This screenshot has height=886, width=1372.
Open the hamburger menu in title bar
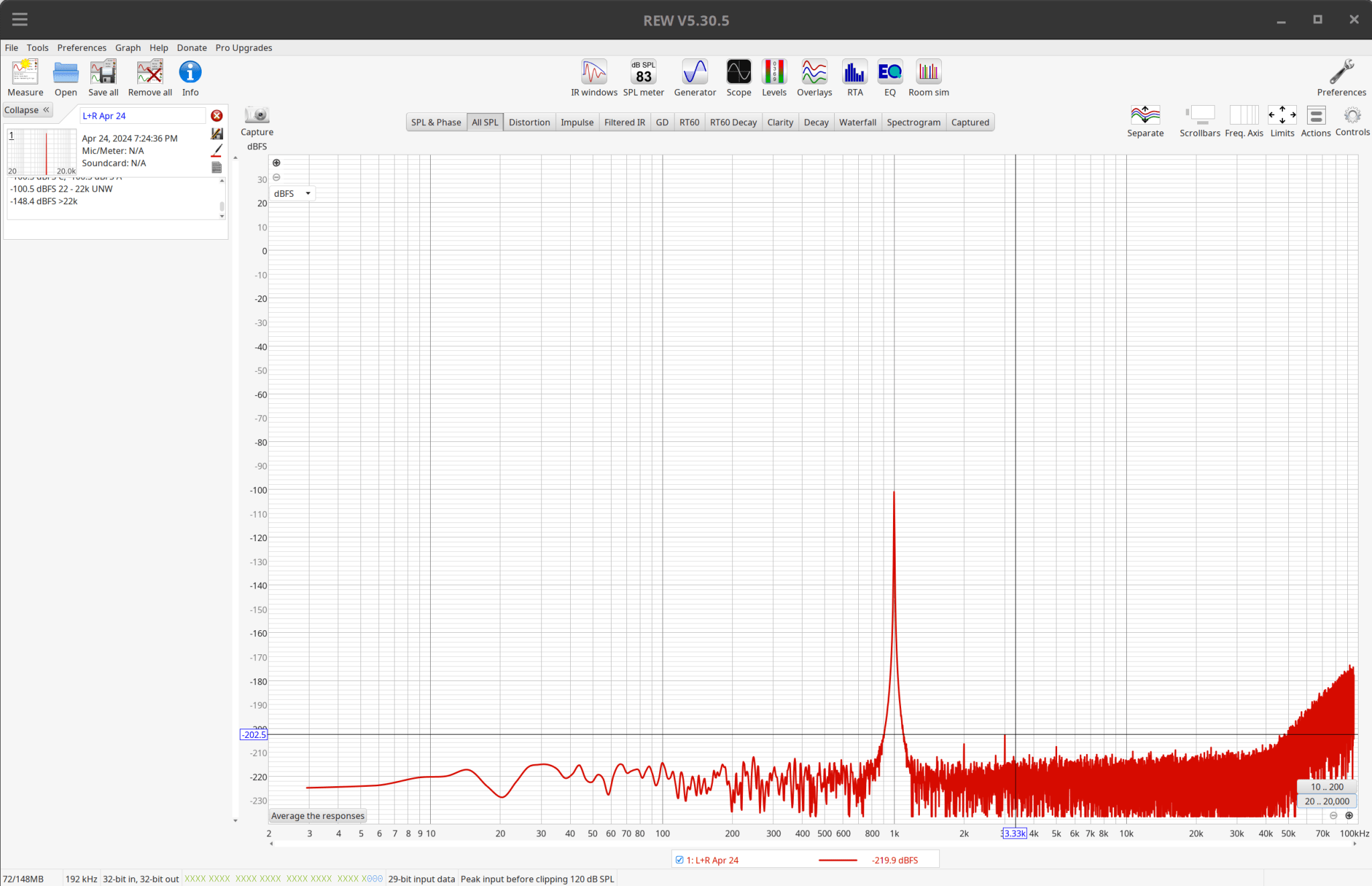20,19
